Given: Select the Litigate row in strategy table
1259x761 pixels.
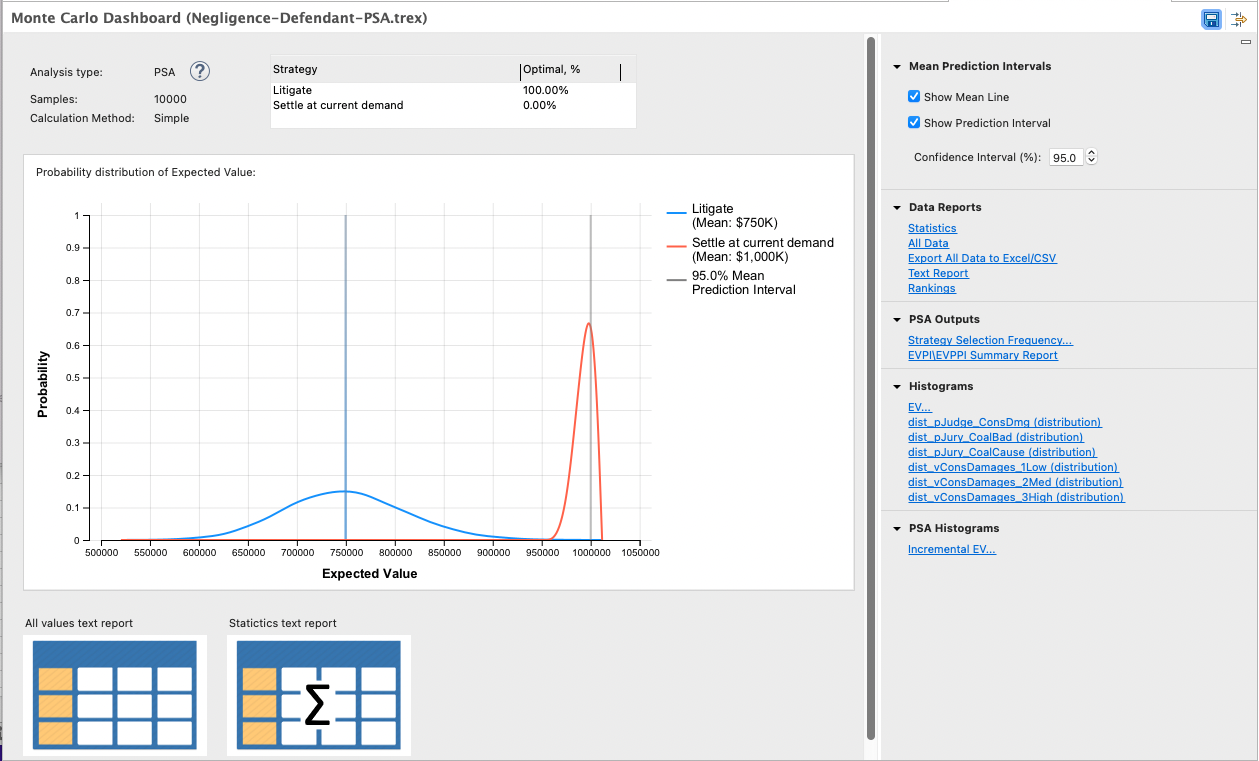Looking at the screenshot, I should tap(453, 90).
